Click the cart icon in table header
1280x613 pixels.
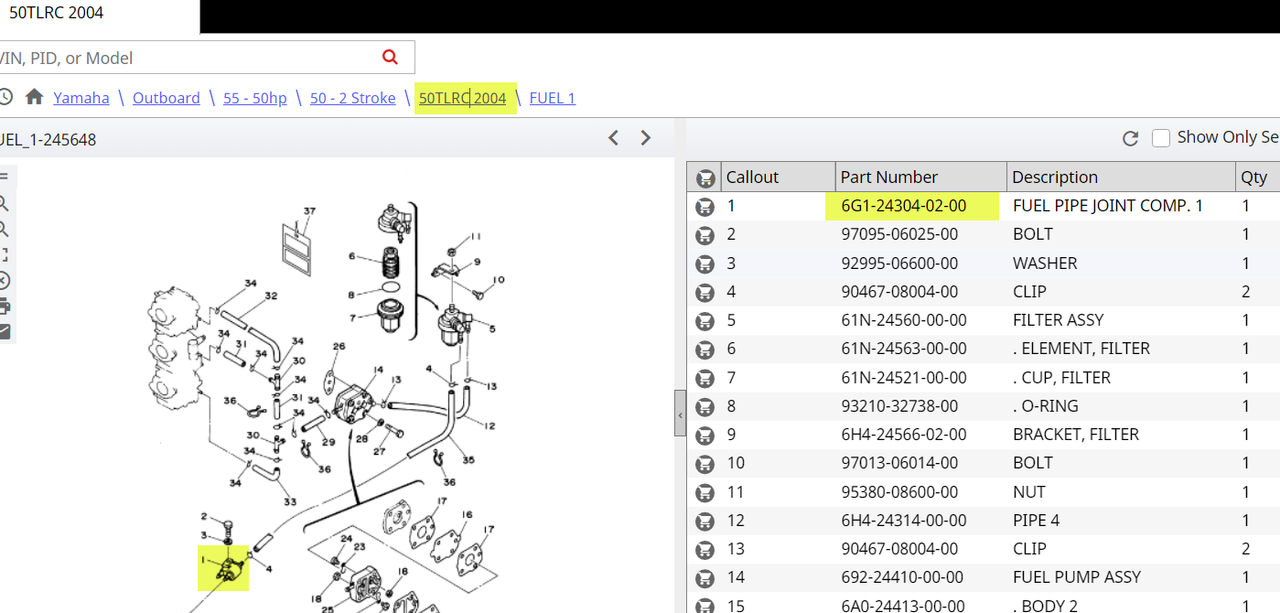[x=705, y=177]
